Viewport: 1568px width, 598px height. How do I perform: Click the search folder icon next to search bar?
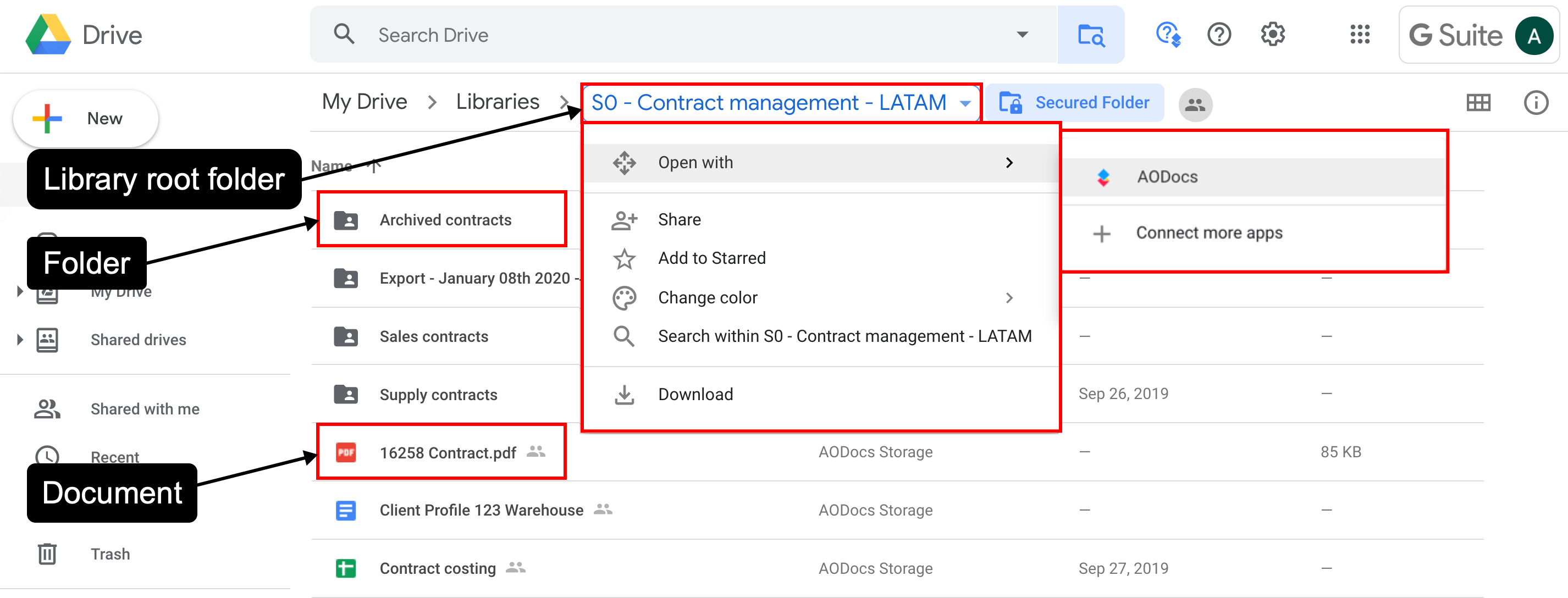1091,35
